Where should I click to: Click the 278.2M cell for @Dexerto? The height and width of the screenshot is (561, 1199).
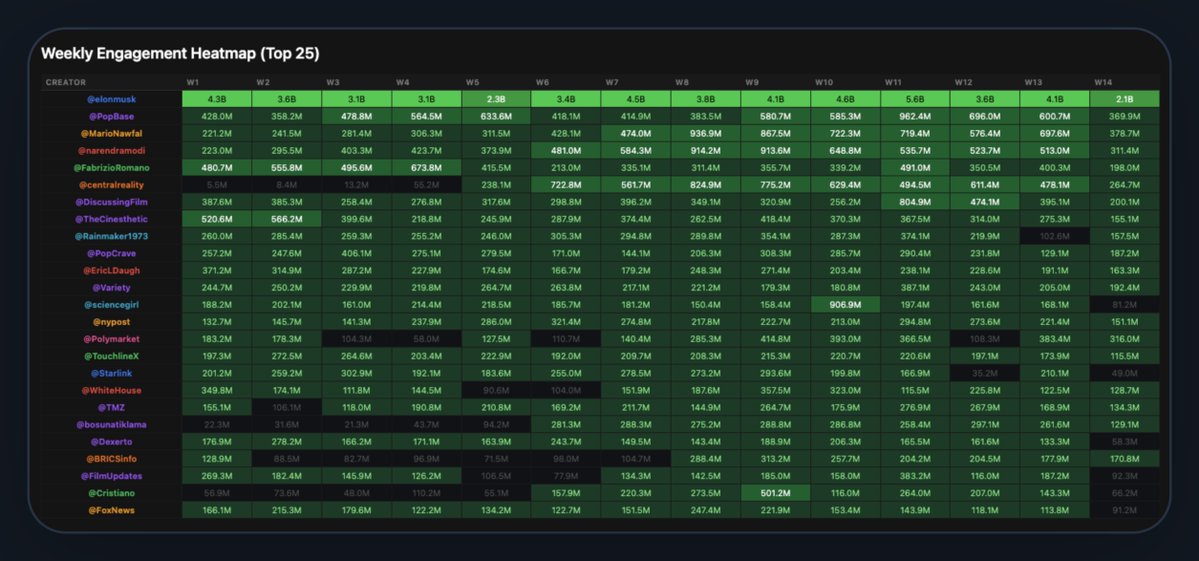pos(287,442)
